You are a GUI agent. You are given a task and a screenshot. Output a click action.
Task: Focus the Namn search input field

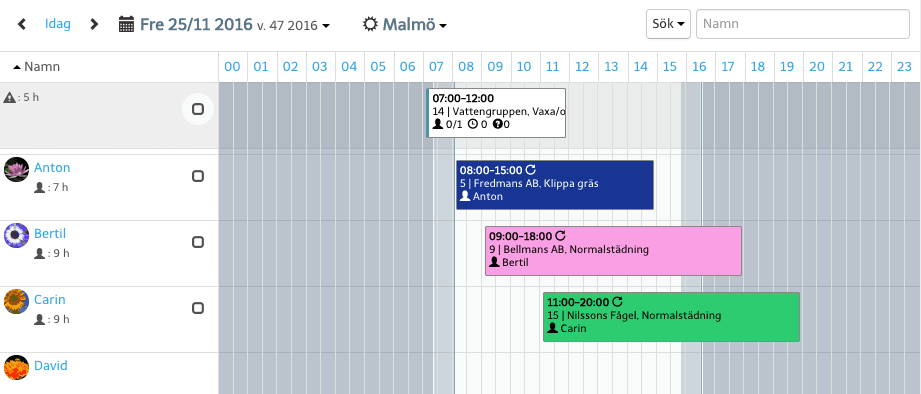point(803,24)
